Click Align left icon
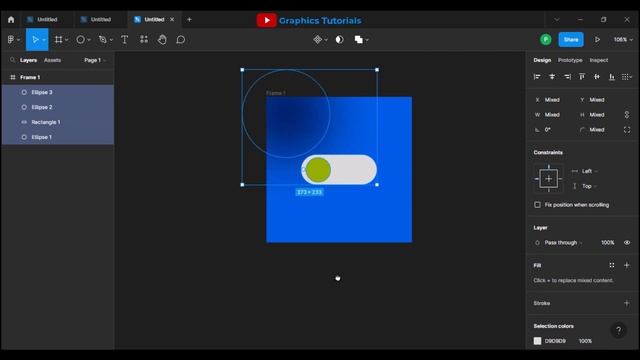This screenshot has width=640, height=360. pos(537,77)
